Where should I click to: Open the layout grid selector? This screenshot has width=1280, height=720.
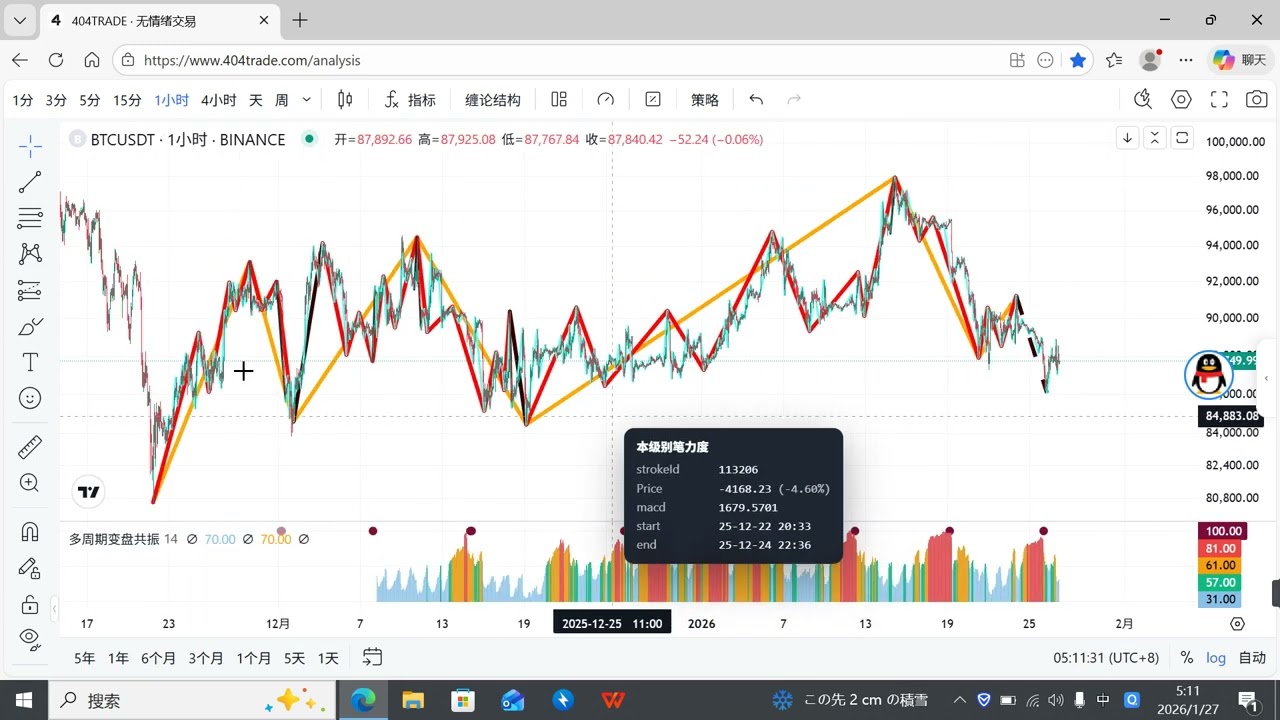[x=559, y=99]
